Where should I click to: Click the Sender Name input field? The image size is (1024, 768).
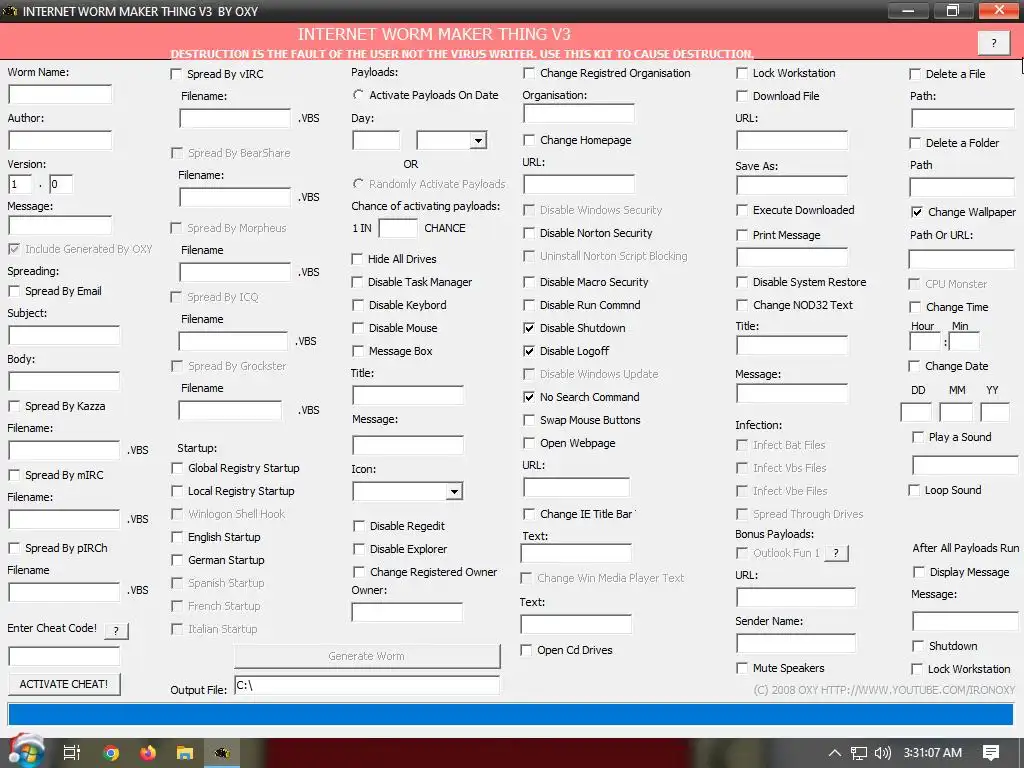[795, 643]
